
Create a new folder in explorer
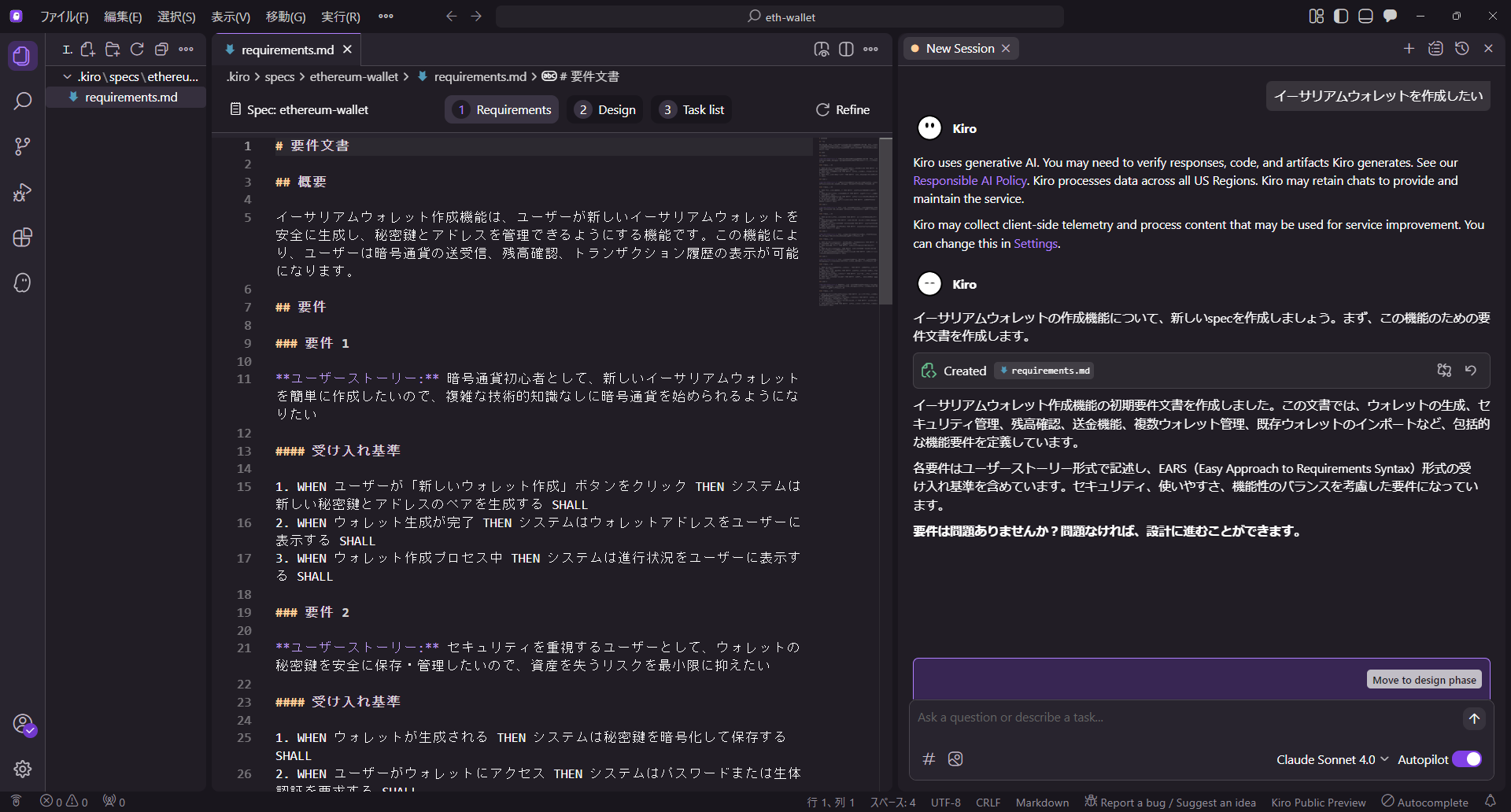113,49
